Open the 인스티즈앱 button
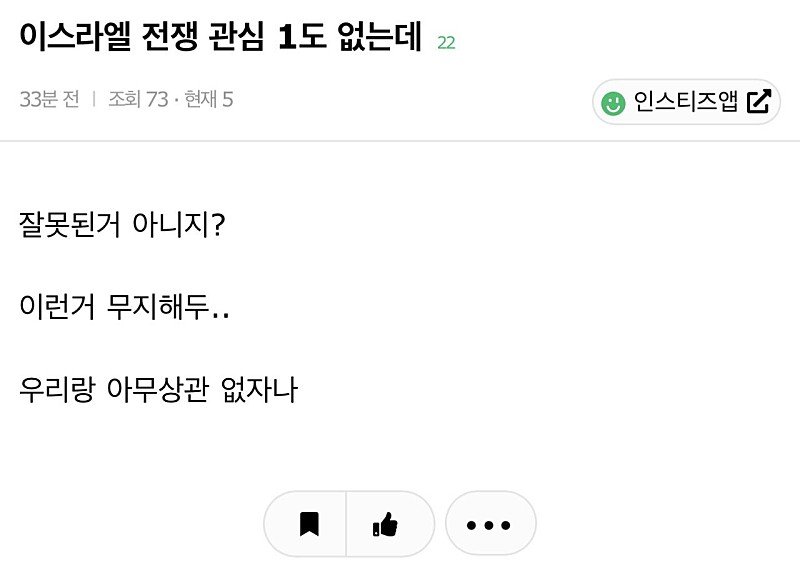Screen dimensions: 800x580 tap(686, 102)
